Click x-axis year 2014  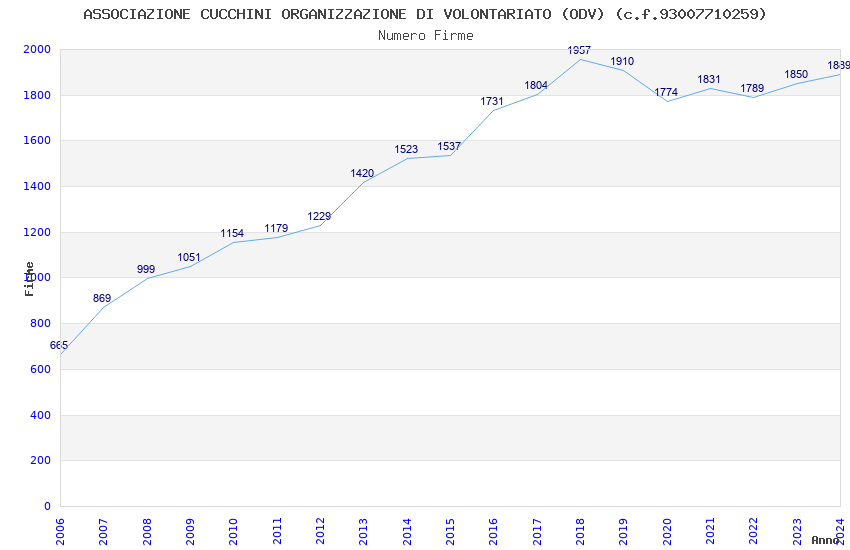407,532
